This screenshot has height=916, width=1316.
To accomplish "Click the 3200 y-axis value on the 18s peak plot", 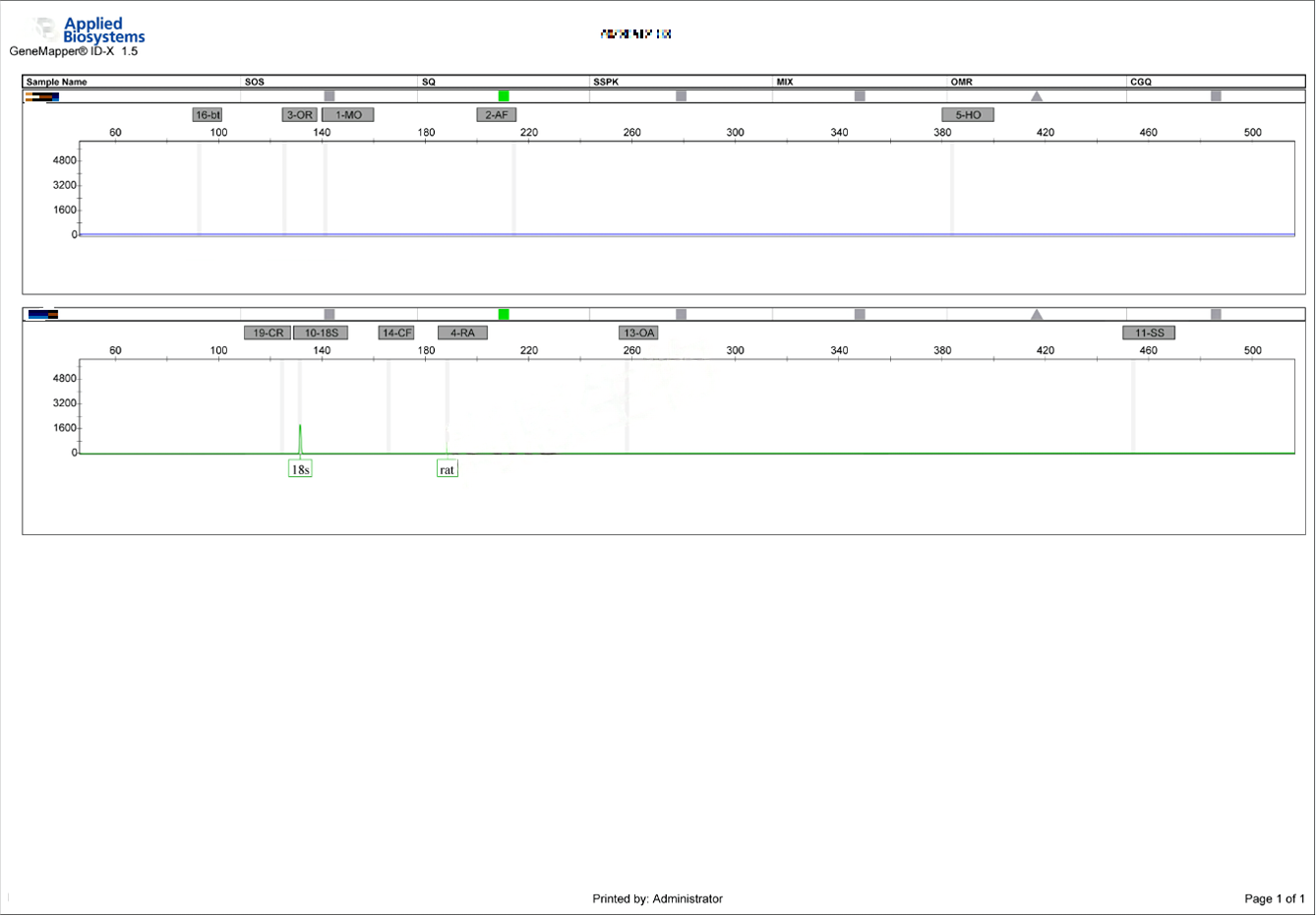I will (x=65, y=403).
